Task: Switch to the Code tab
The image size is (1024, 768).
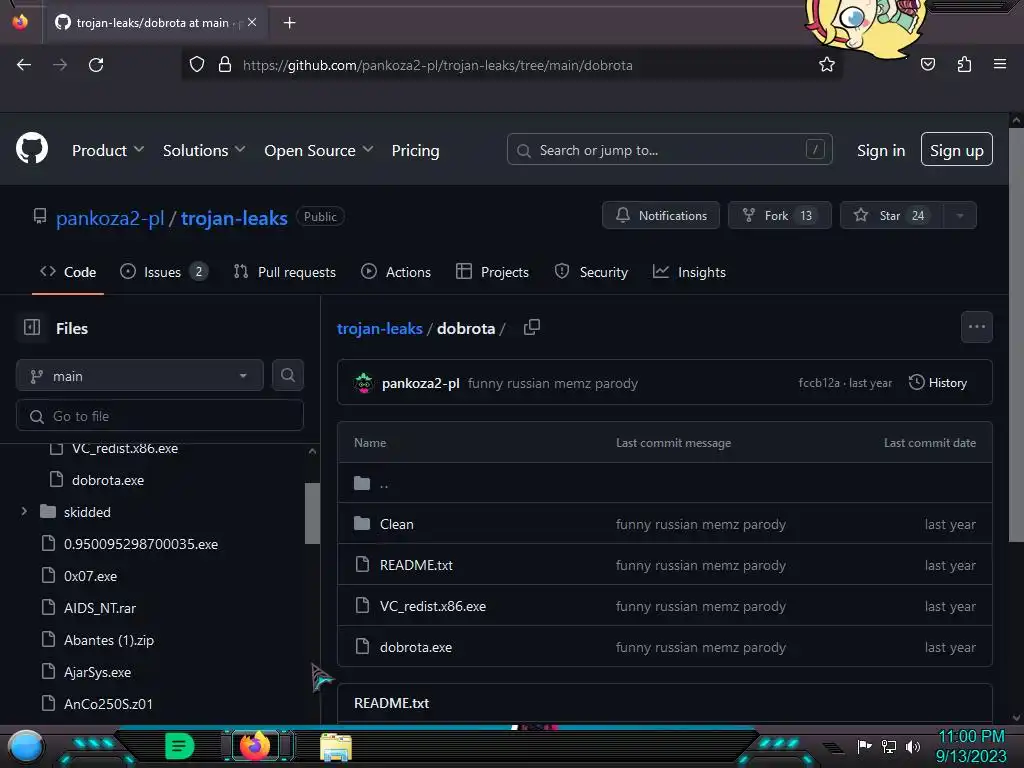Action: coord(68,272)
